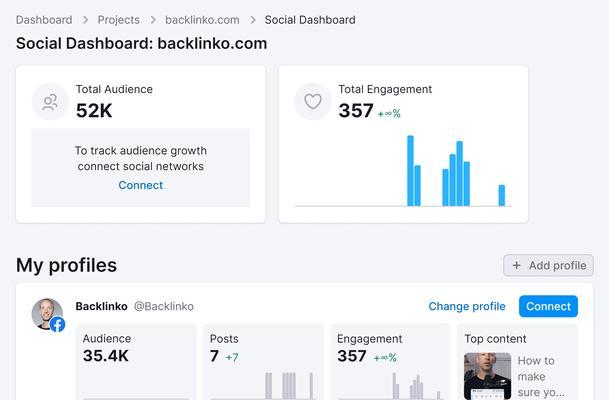Viewport: 609px width, 400px height.
Task: Click the Posts count of 7
Action: tap(214, 356)
